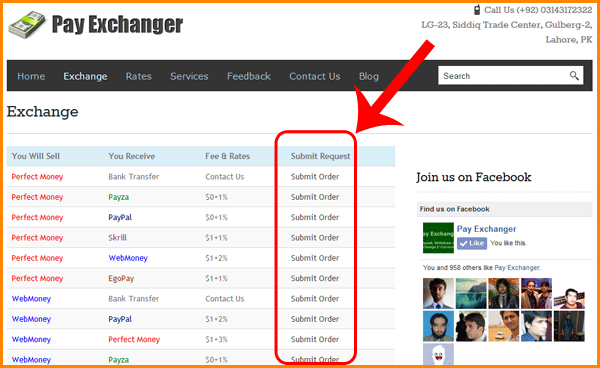Viewport: 600px width, 368px height.
Task: Click the $1+2% fee for Perfect Money to WebMoney
Action: [x=217, y=258]
